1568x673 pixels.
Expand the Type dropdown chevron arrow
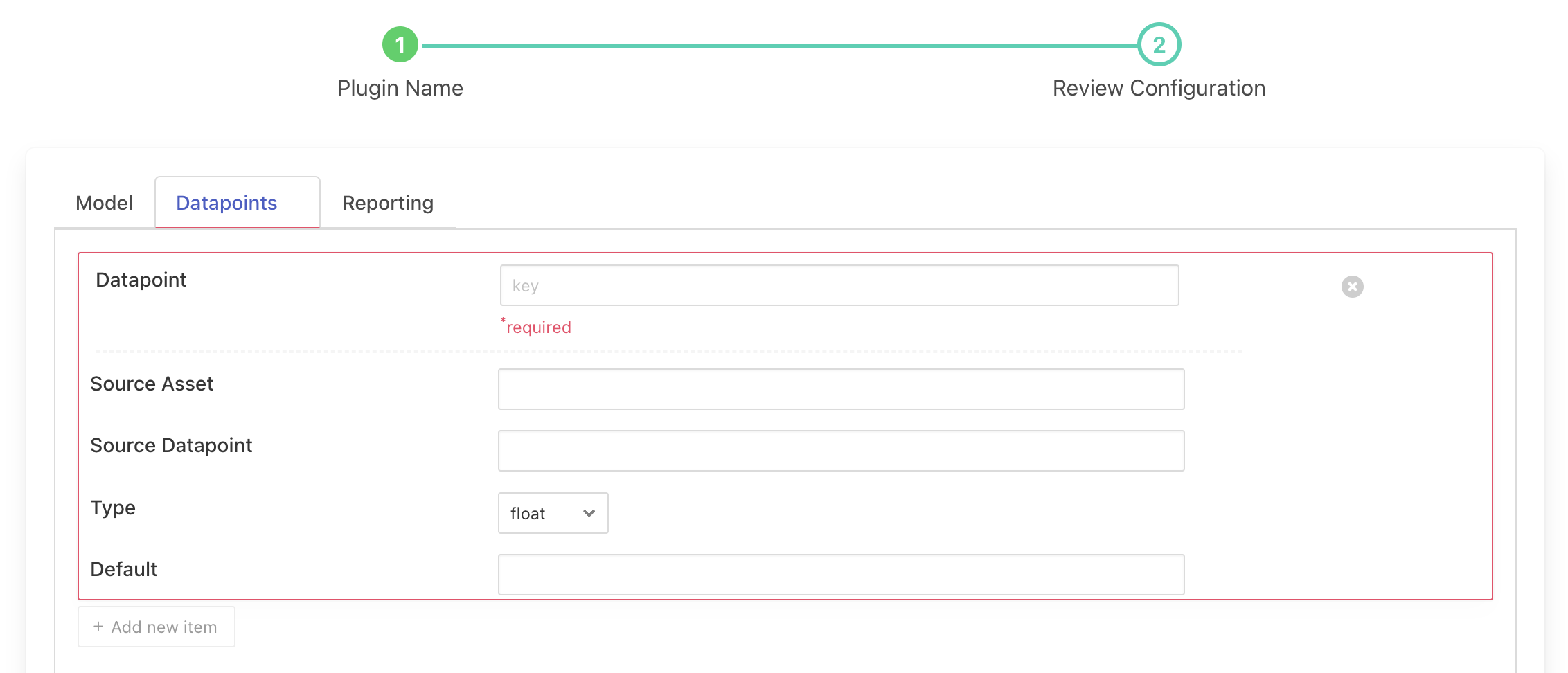[x=589, y=513]
